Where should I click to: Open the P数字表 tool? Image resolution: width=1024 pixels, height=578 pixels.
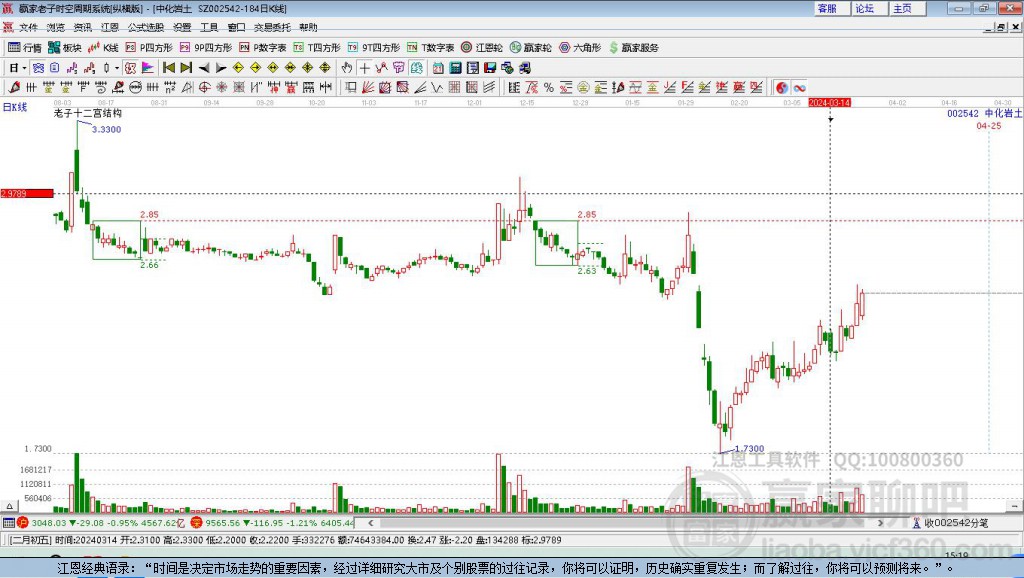tap(263, 48)
